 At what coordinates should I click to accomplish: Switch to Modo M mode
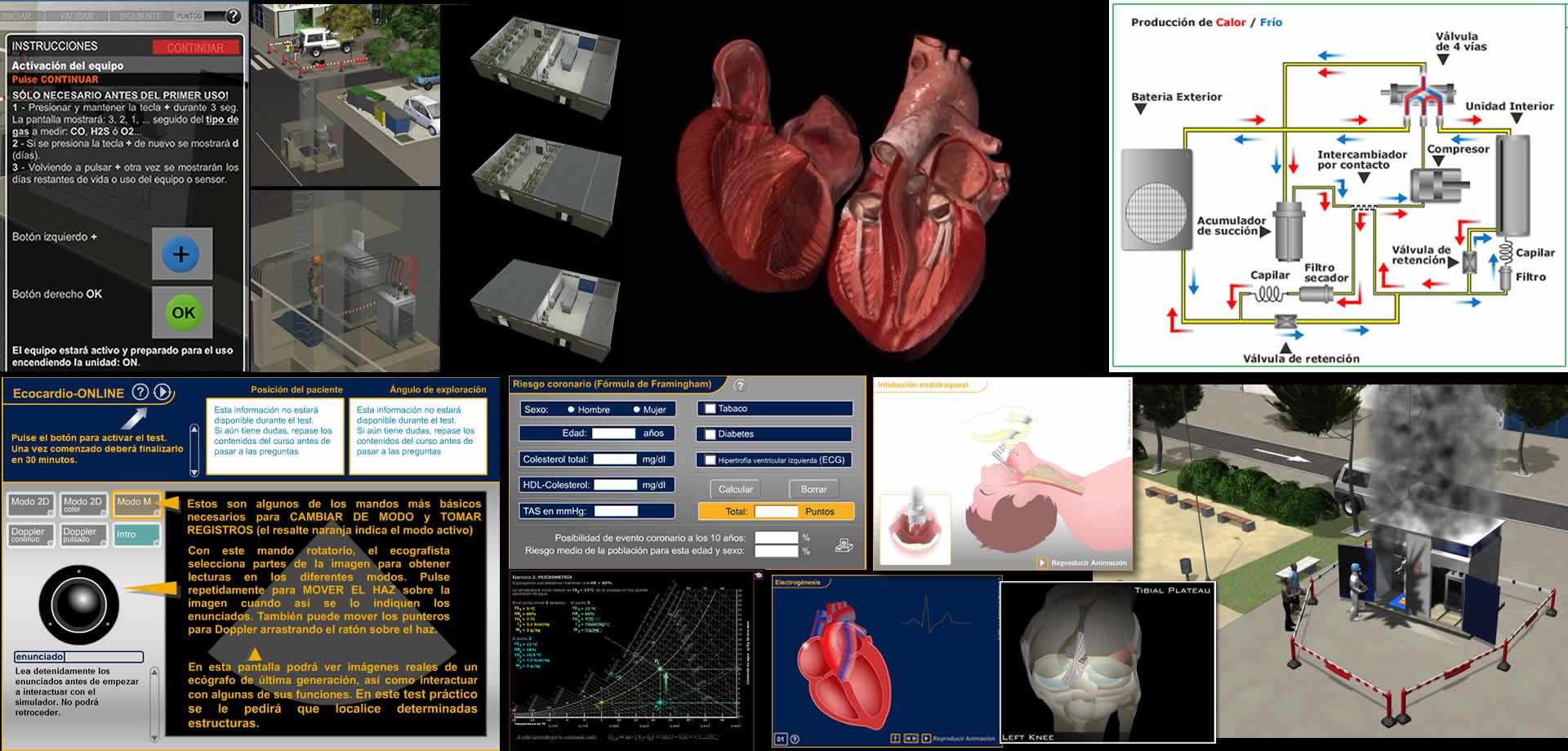[136, 504]
